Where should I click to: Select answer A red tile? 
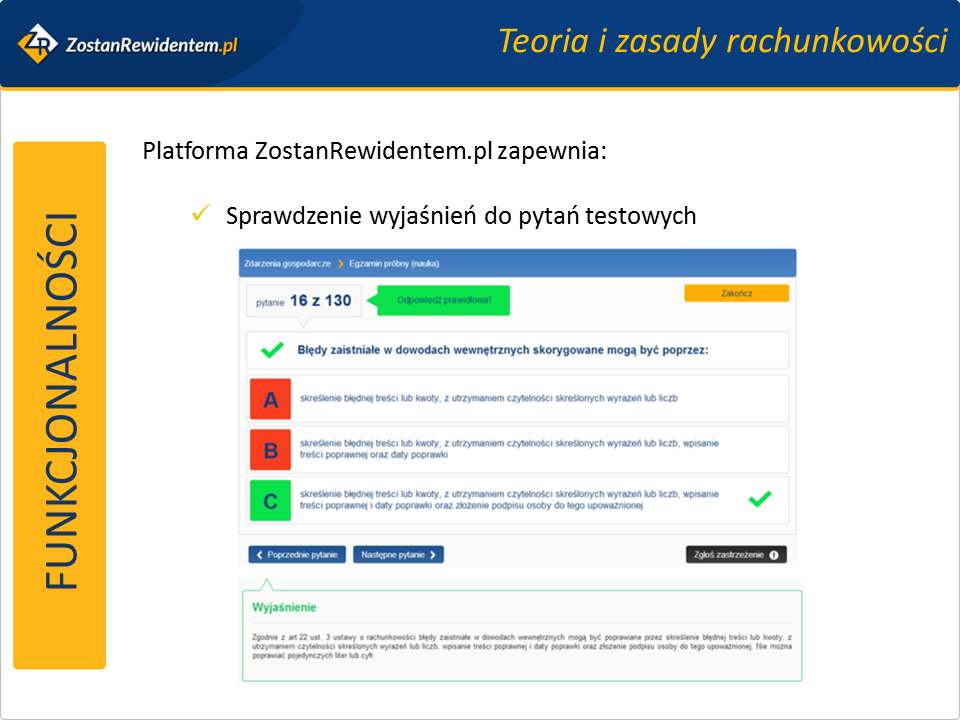[x=270, y=399]
